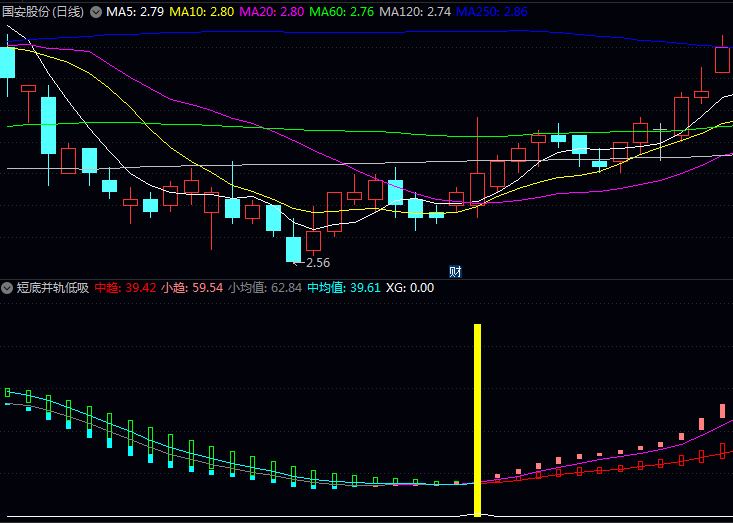Image resolution: width=733 pixels, height=523 pixels.
Task: Click the tall yellow XG signal bar
Action: pos(478,418)
